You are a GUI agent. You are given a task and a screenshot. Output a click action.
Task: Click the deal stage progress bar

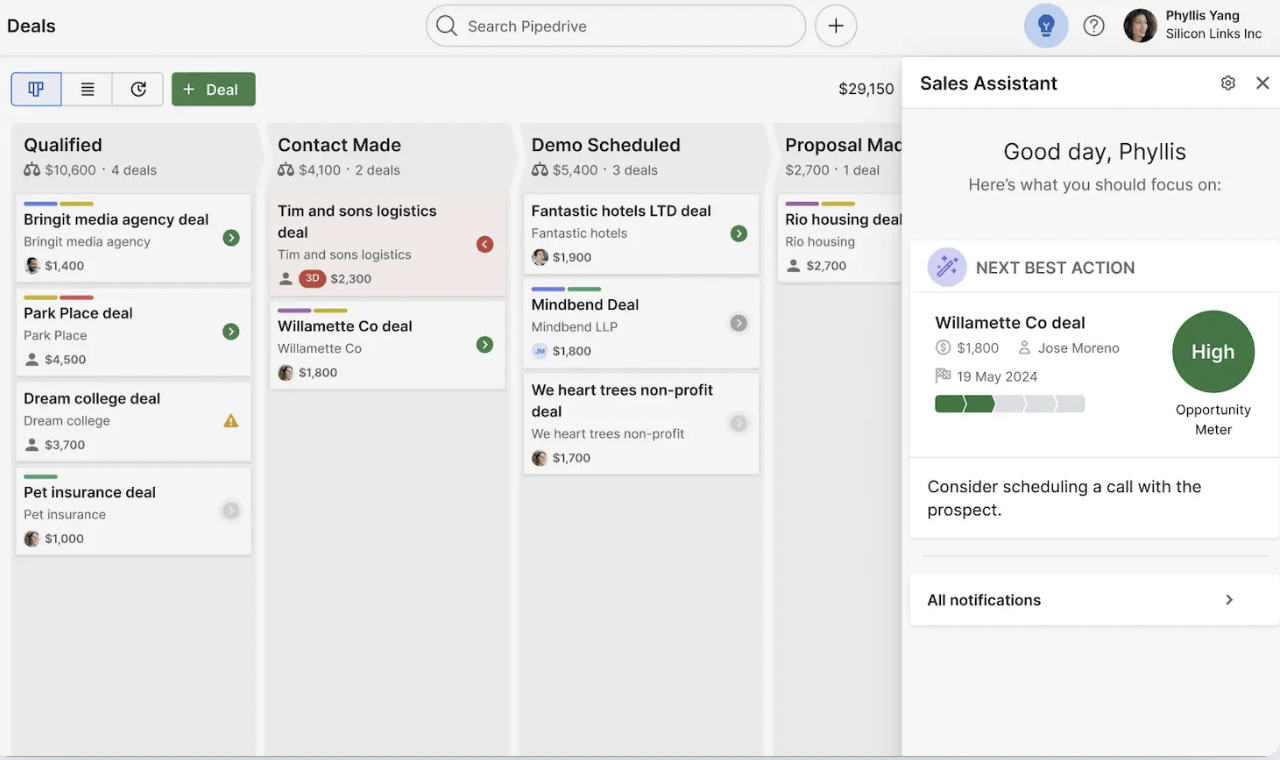pos(1009,404)
